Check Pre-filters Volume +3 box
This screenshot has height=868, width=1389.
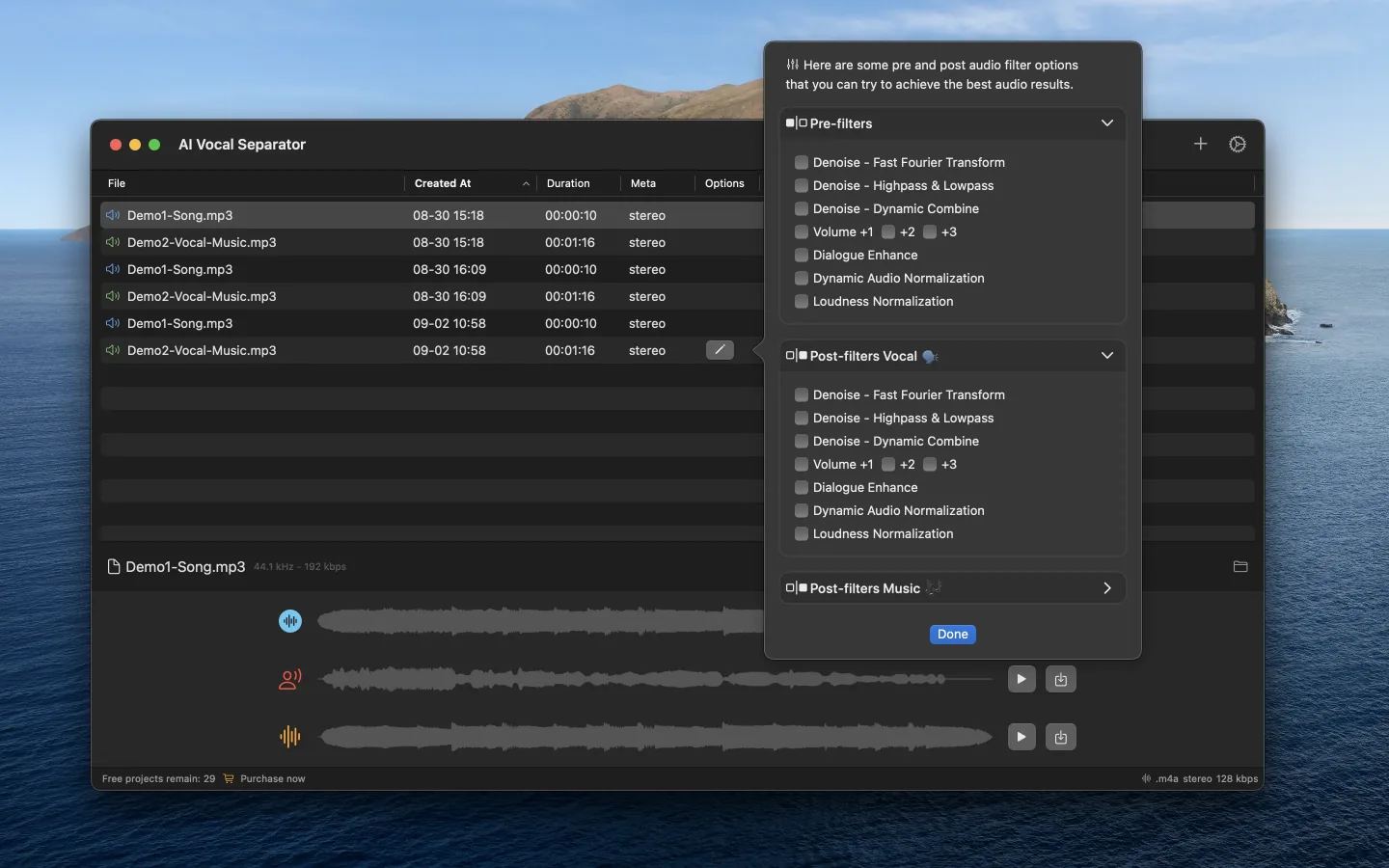[930, 231]
